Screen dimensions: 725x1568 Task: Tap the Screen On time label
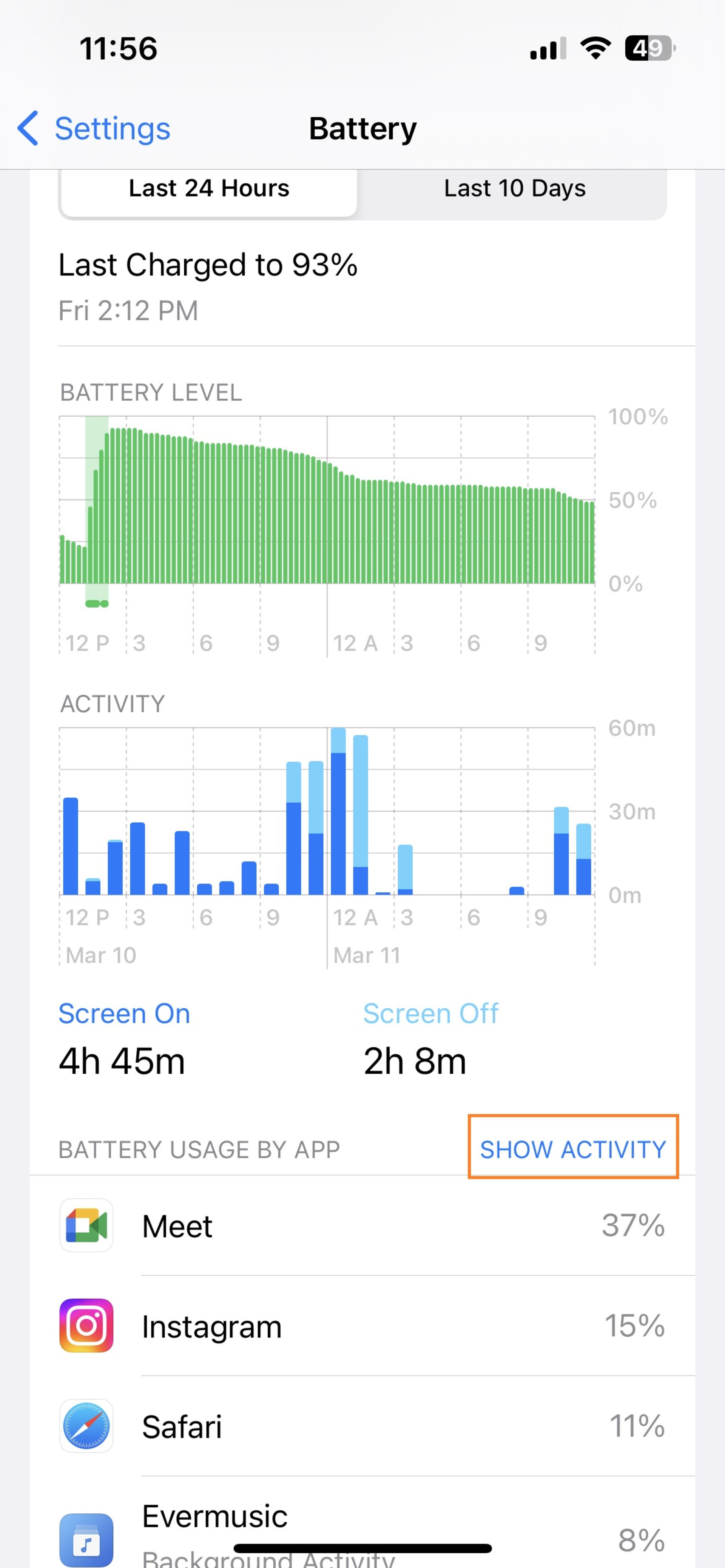click(124, 1014)
